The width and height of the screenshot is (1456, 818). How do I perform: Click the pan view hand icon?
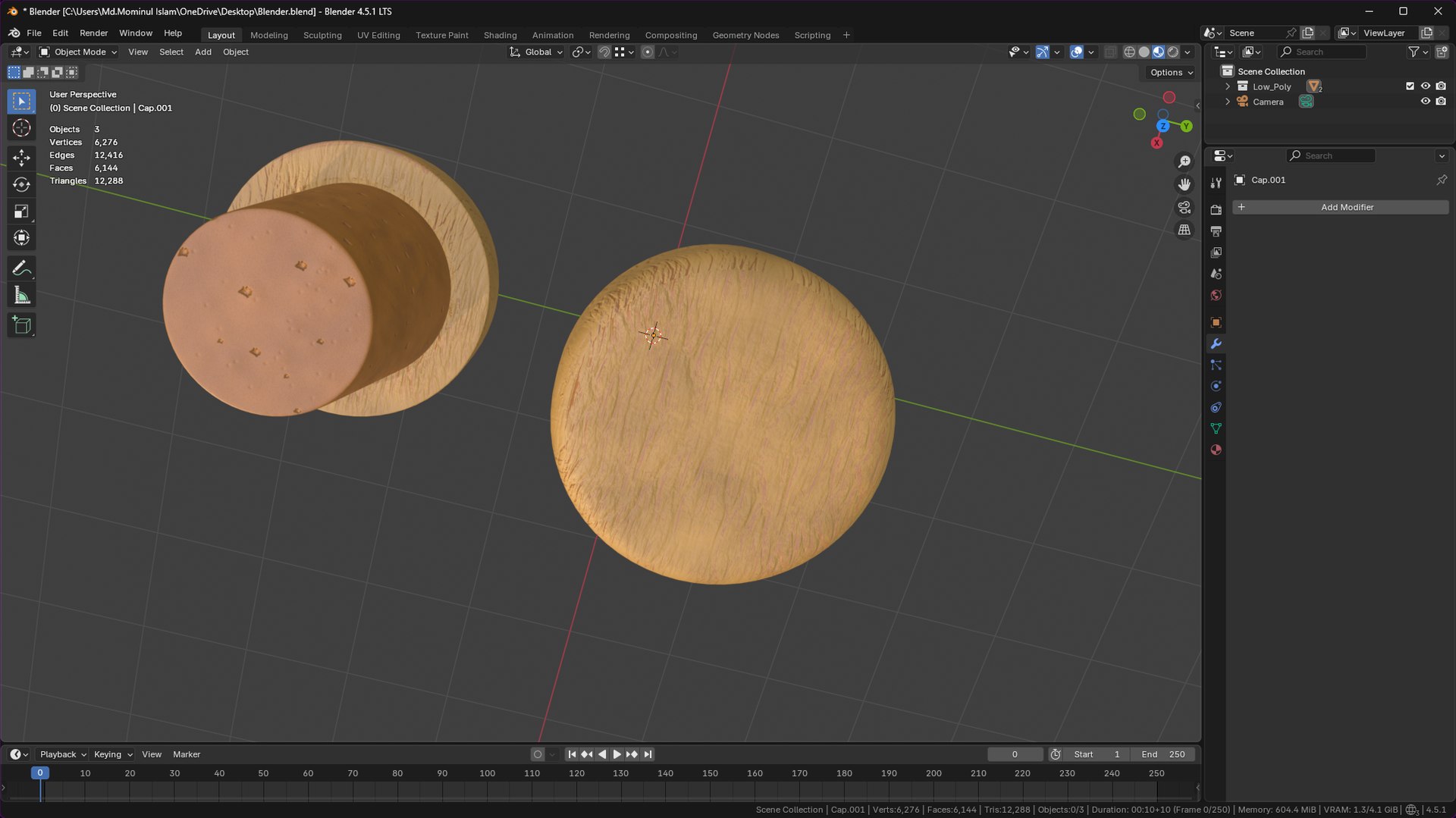1184,184
